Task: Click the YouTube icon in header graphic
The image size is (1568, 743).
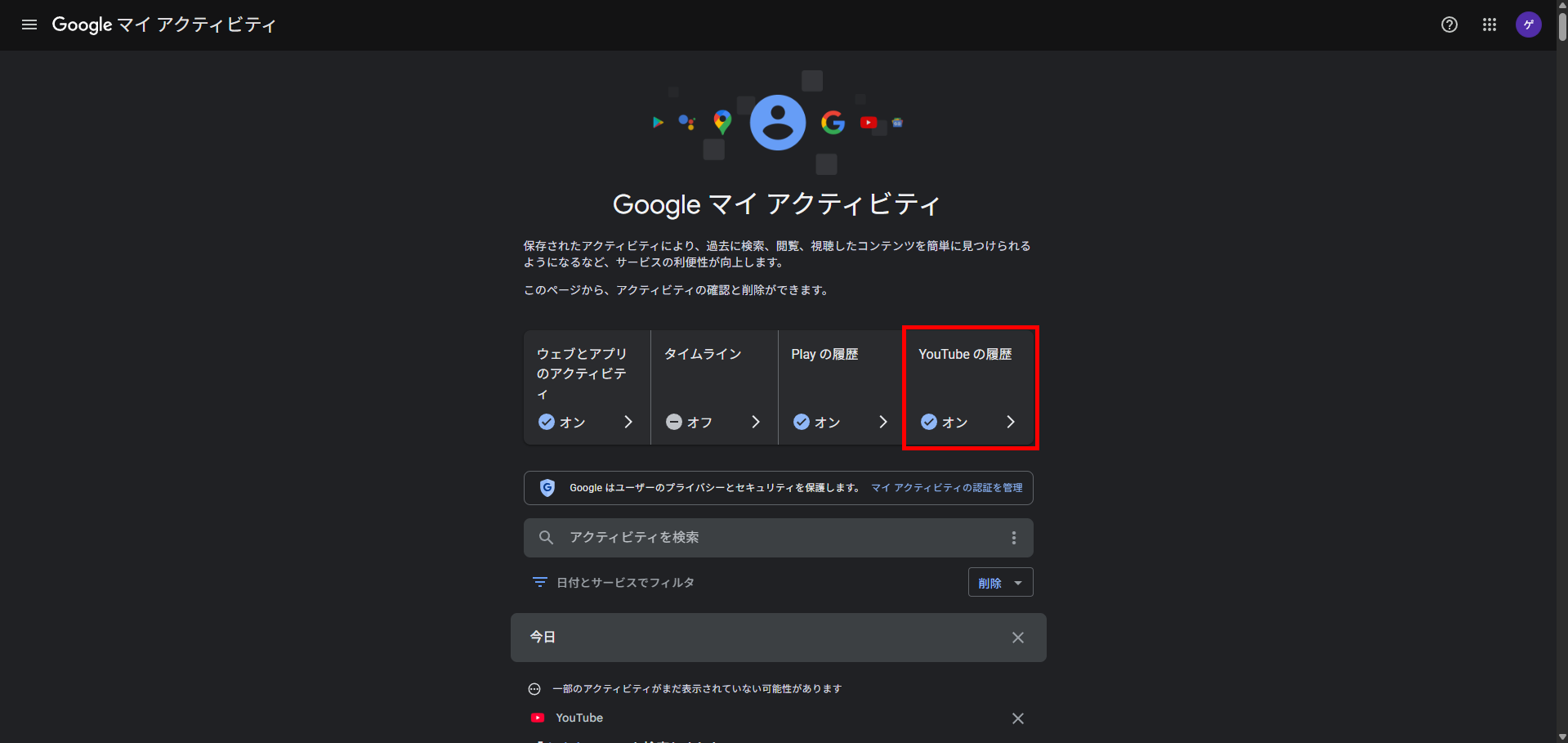Action: [869, 123]
